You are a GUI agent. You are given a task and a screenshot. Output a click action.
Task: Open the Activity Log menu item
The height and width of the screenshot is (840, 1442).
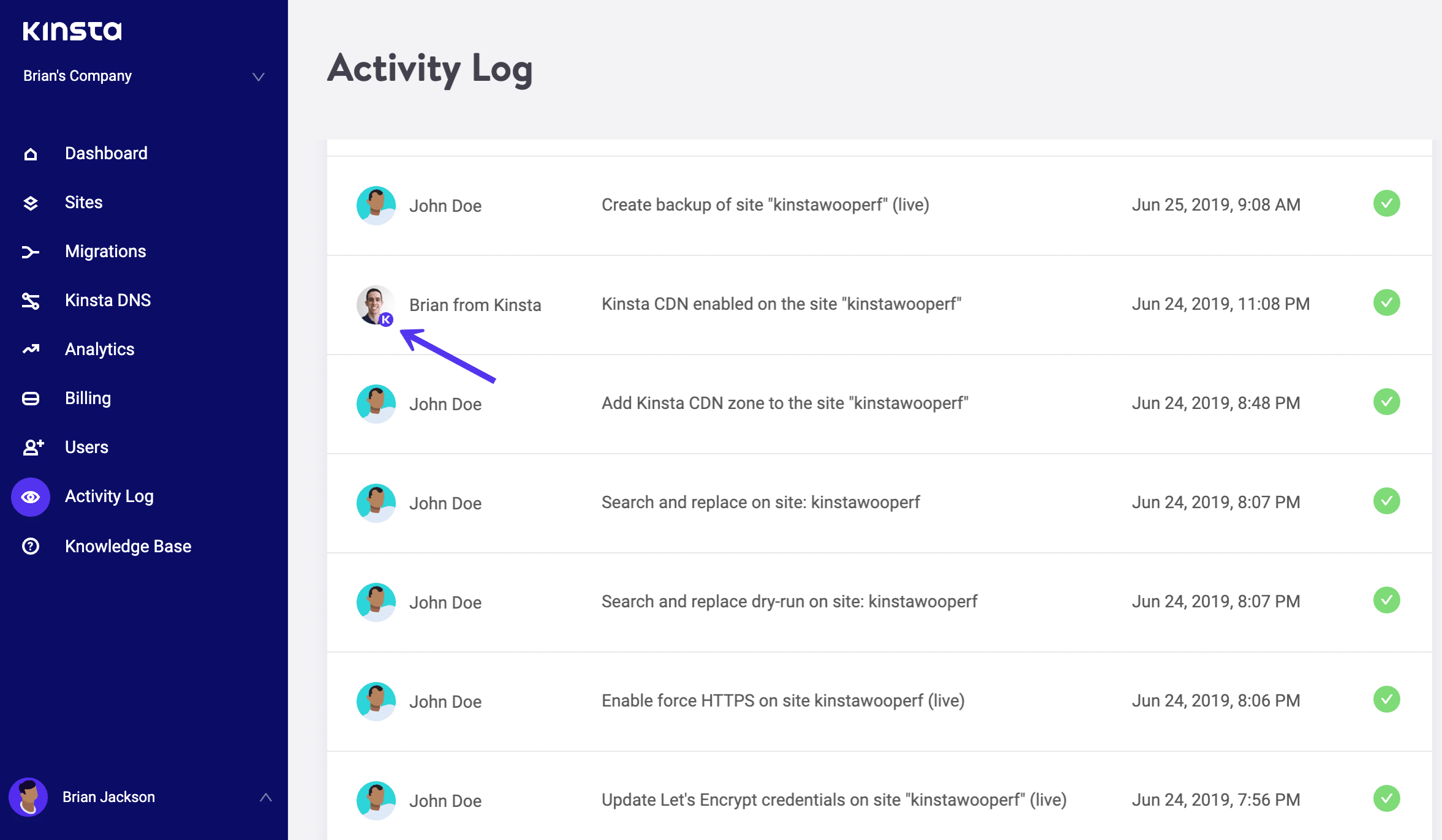pyautogui.click(x=108, y=496)
